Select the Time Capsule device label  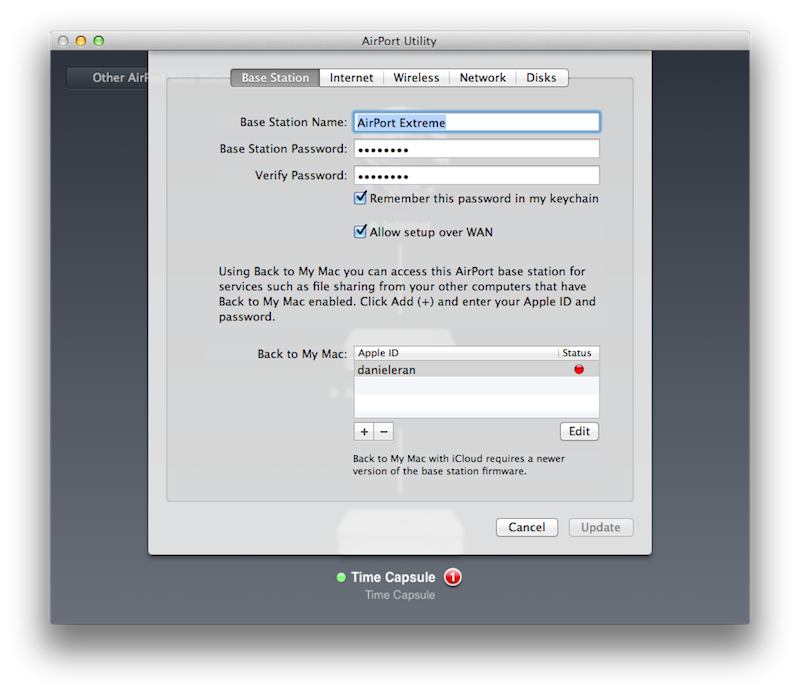click(x=393, y=577)
